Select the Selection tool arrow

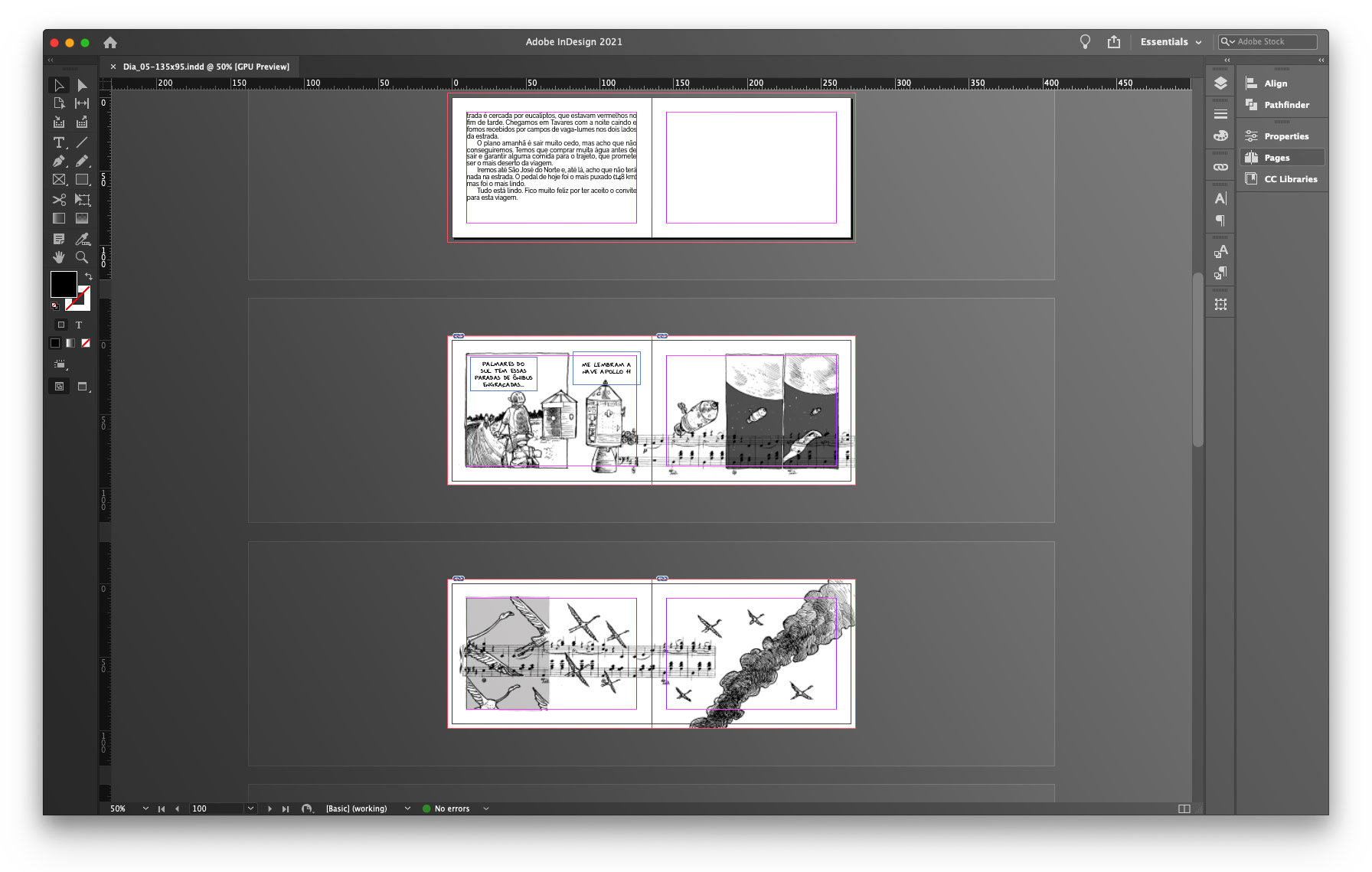59,85
